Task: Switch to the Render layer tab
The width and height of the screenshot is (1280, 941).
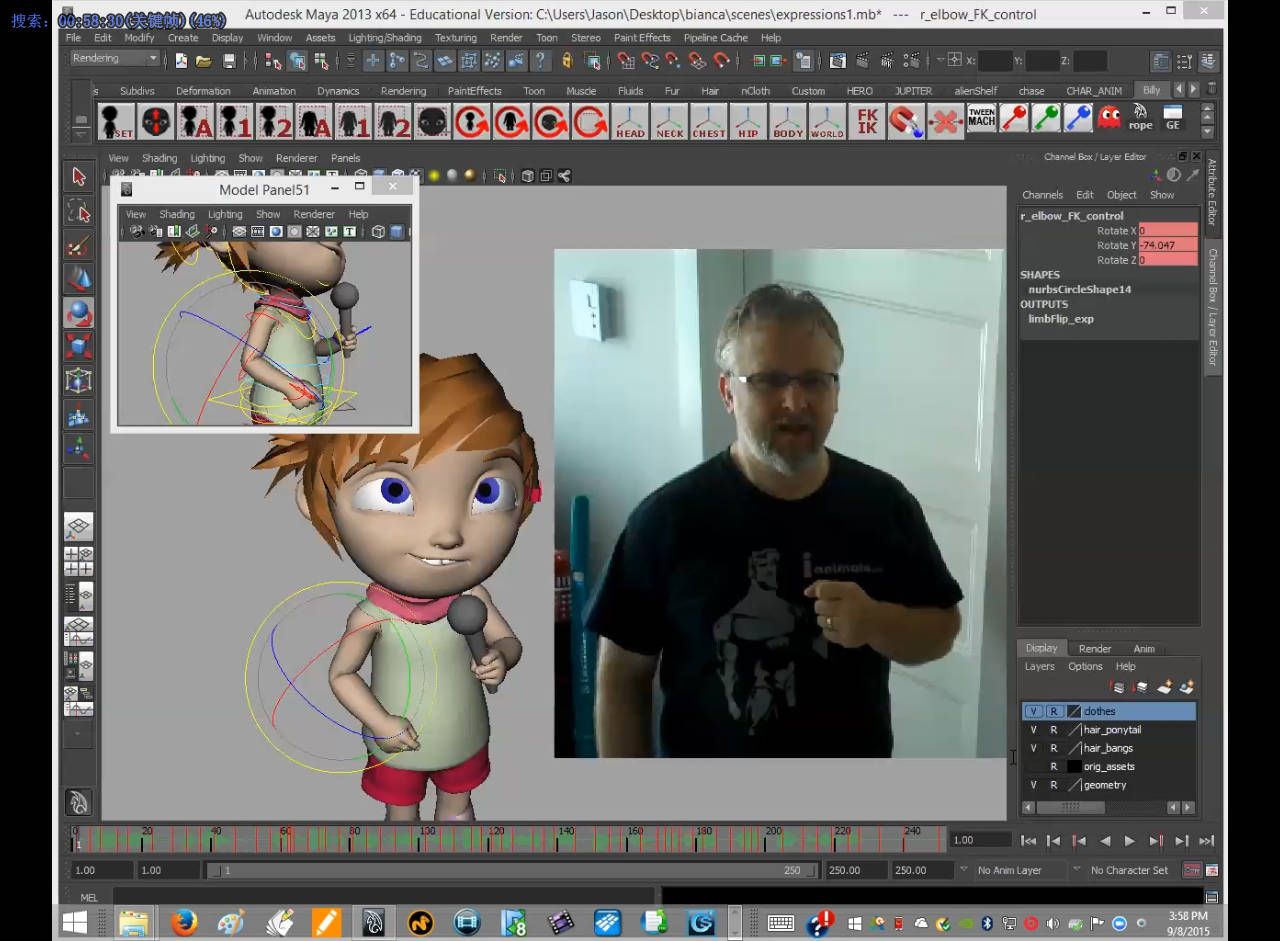Action: 1094,648
